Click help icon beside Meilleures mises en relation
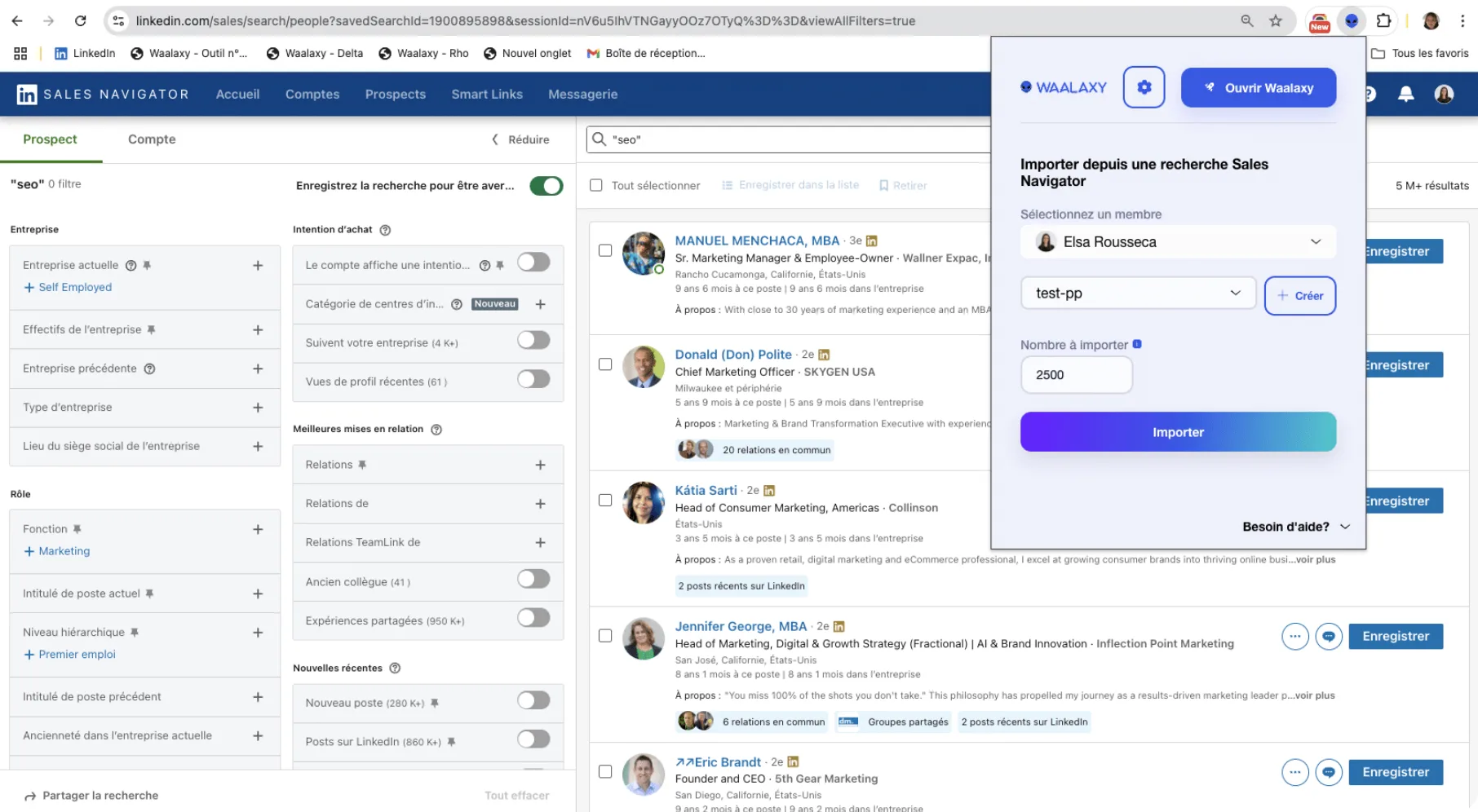The width and height of the screenshot is (1478, 812). click(x=436, y=430)
